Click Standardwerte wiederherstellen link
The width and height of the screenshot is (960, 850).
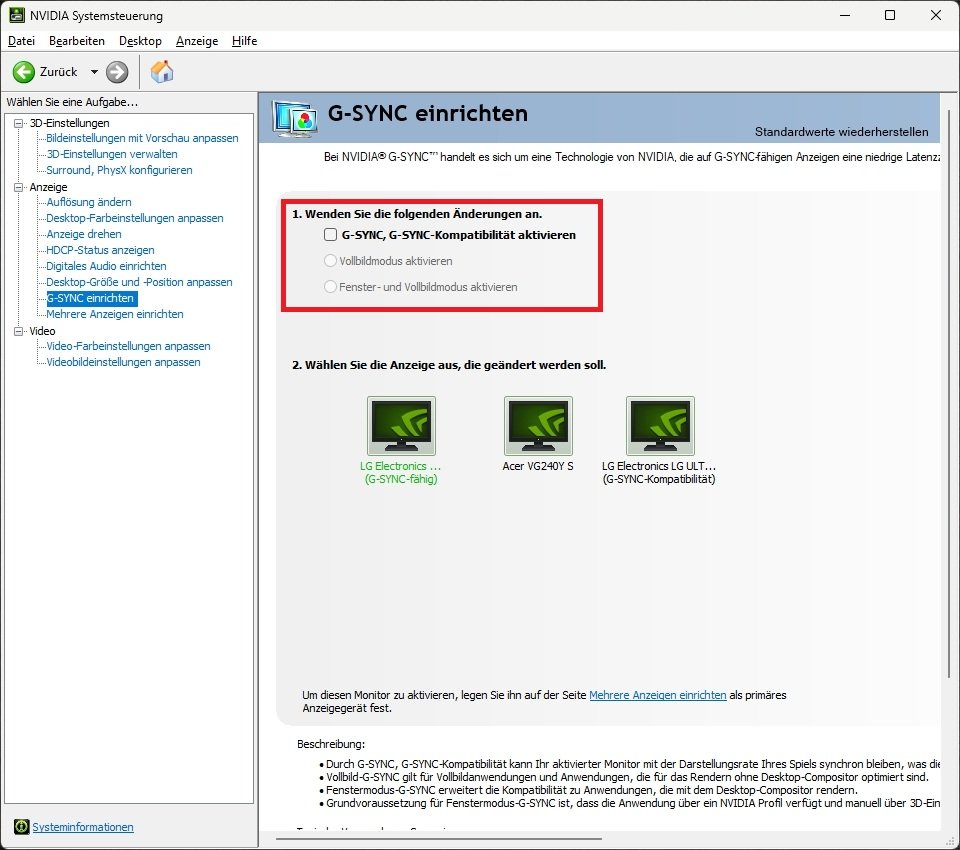[x=841, y=132]
